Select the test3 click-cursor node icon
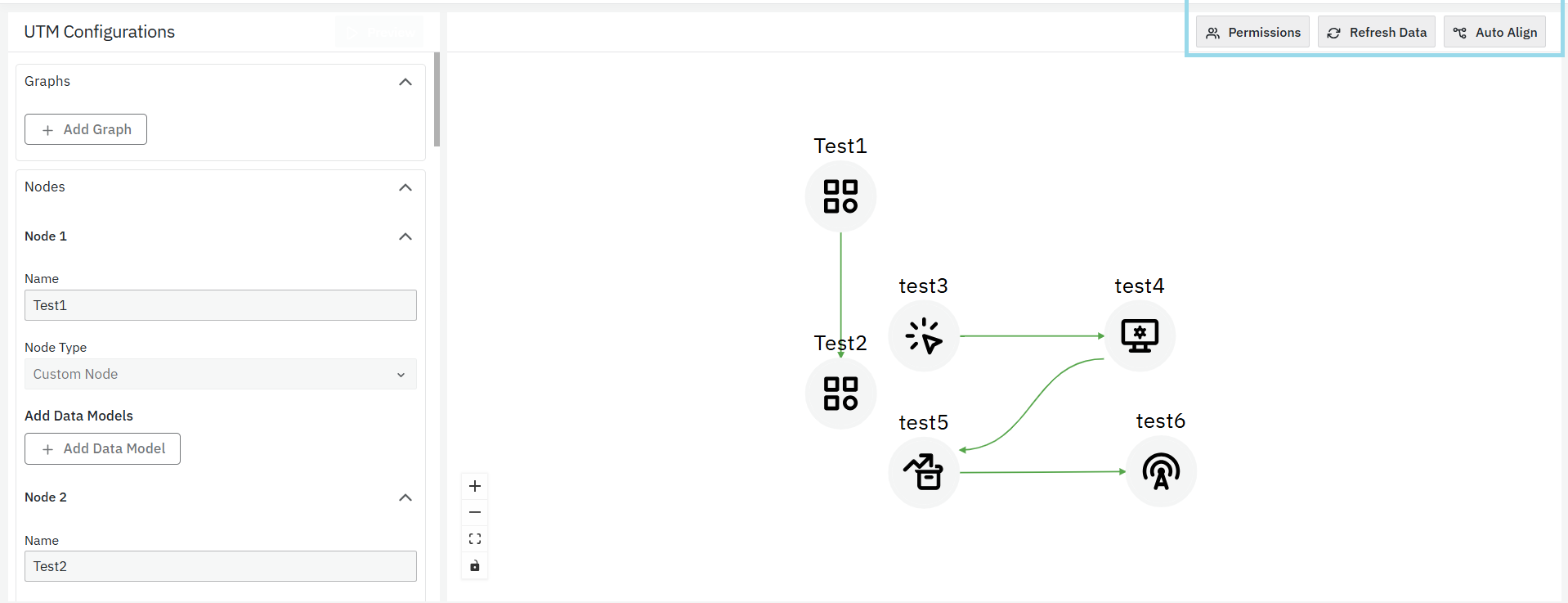 click(924, 335)
